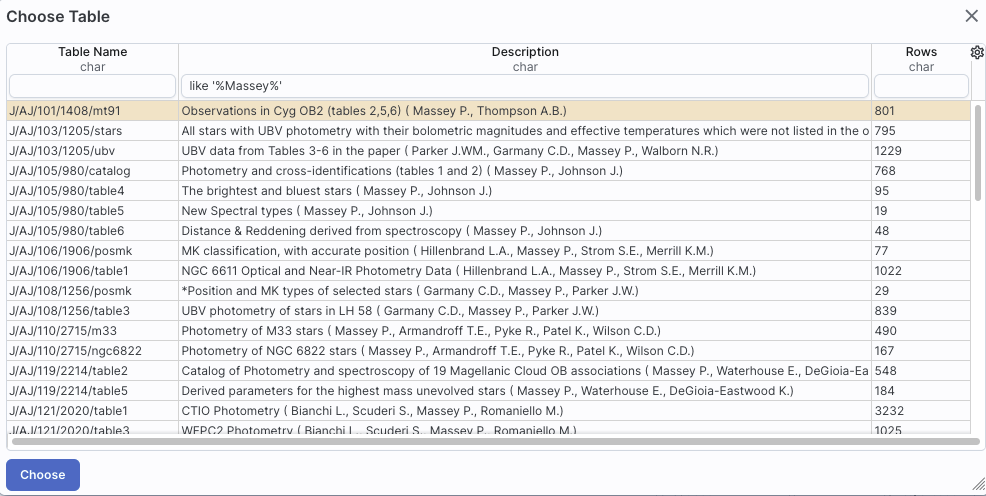This screenshot has width=986, height=496.
Task: Click the Choose button
Action: click(x=43, y=475)
